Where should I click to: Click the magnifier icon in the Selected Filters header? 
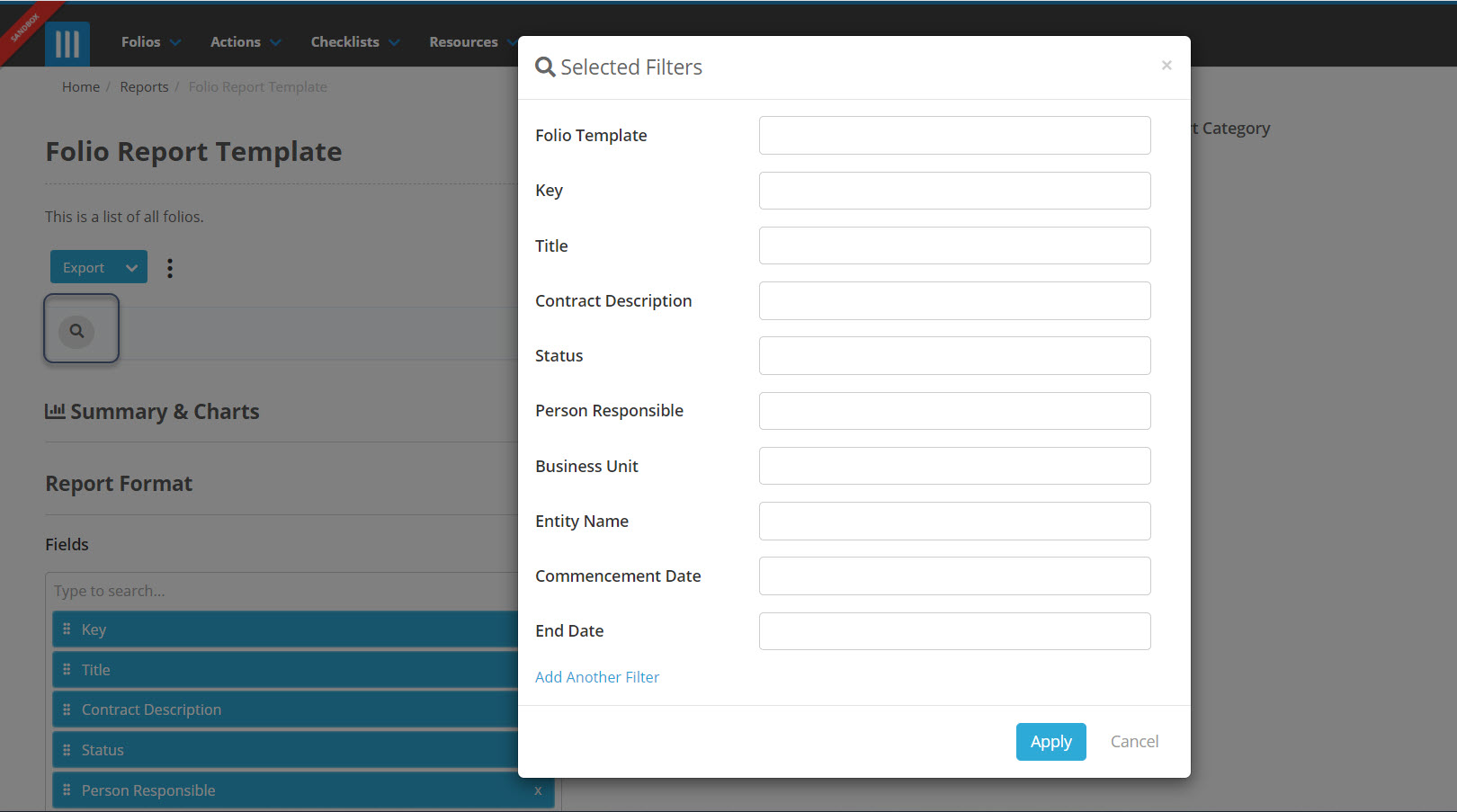545,67
